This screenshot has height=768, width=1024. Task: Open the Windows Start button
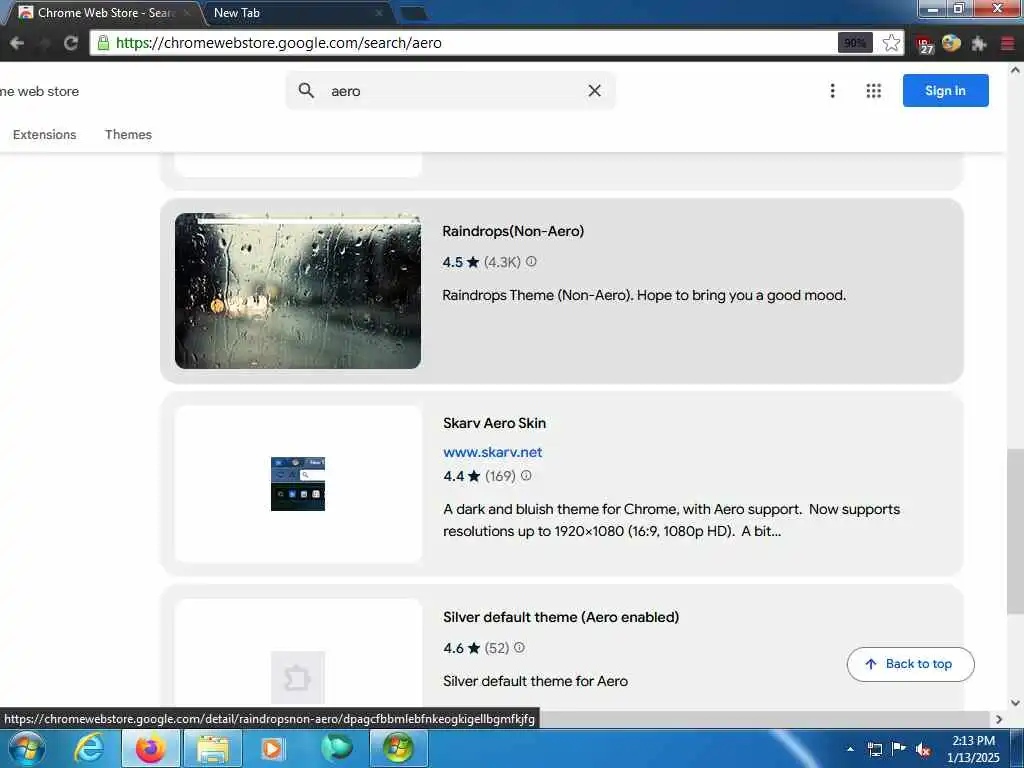click(26, 748)
